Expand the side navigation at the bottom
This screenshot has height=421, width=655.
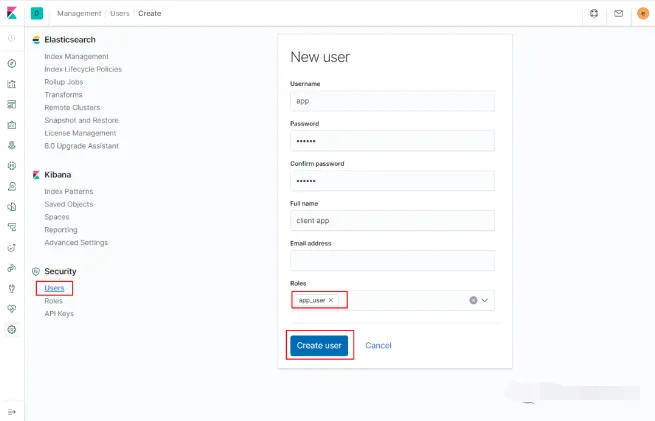pyautogui.click(x=12, y=412)
